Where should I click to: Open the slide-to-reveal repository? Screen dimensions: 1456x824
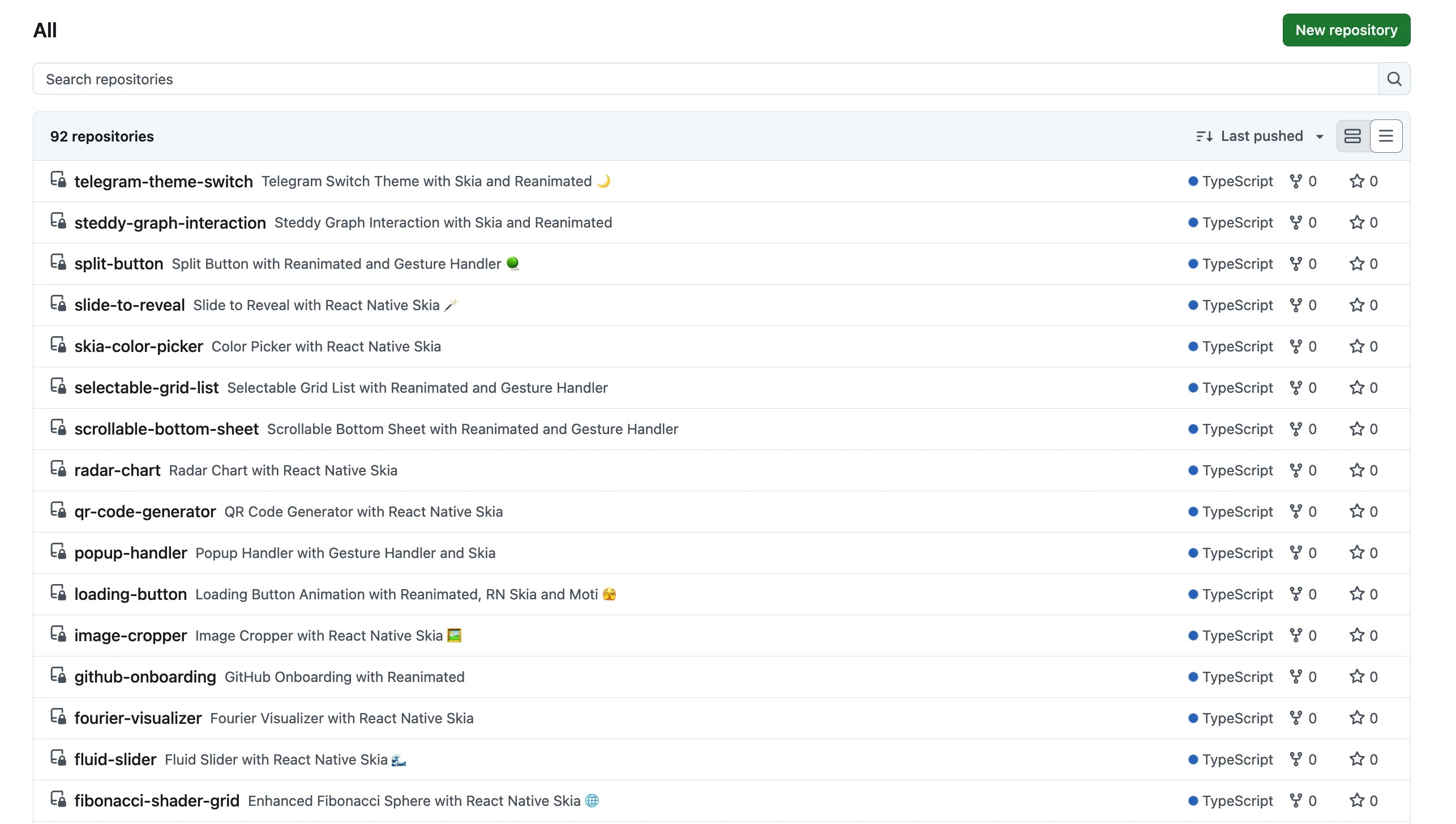point(130,305)
